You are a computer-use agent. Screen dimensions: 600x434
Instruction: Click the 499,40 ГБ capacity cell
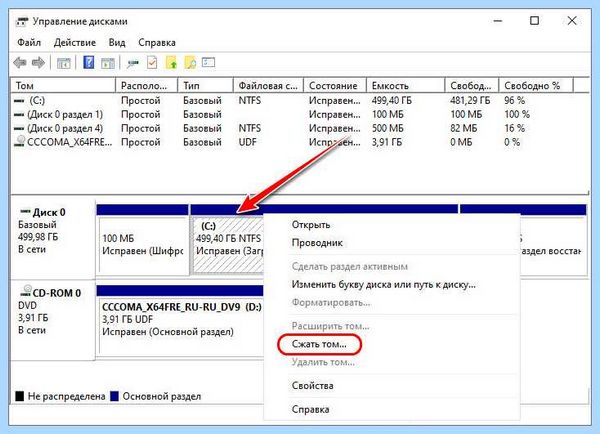392,100
